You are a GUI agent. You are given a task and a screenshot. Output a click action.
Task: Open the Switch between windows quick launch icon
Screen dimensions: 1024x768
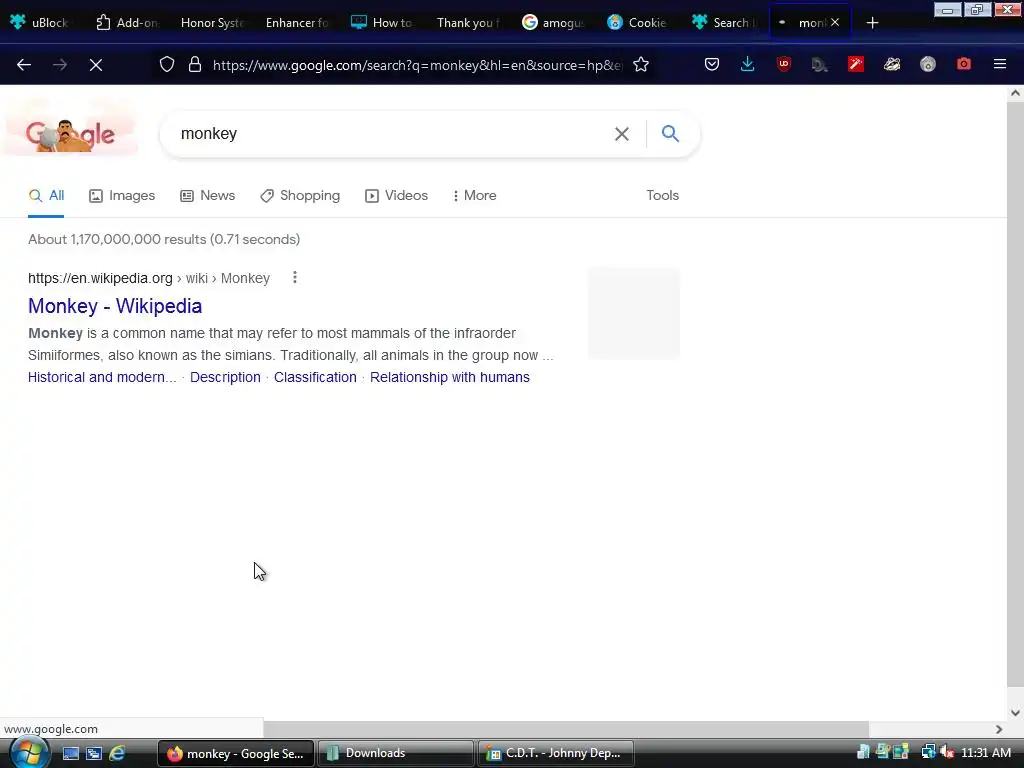click(x=94, y=753)
